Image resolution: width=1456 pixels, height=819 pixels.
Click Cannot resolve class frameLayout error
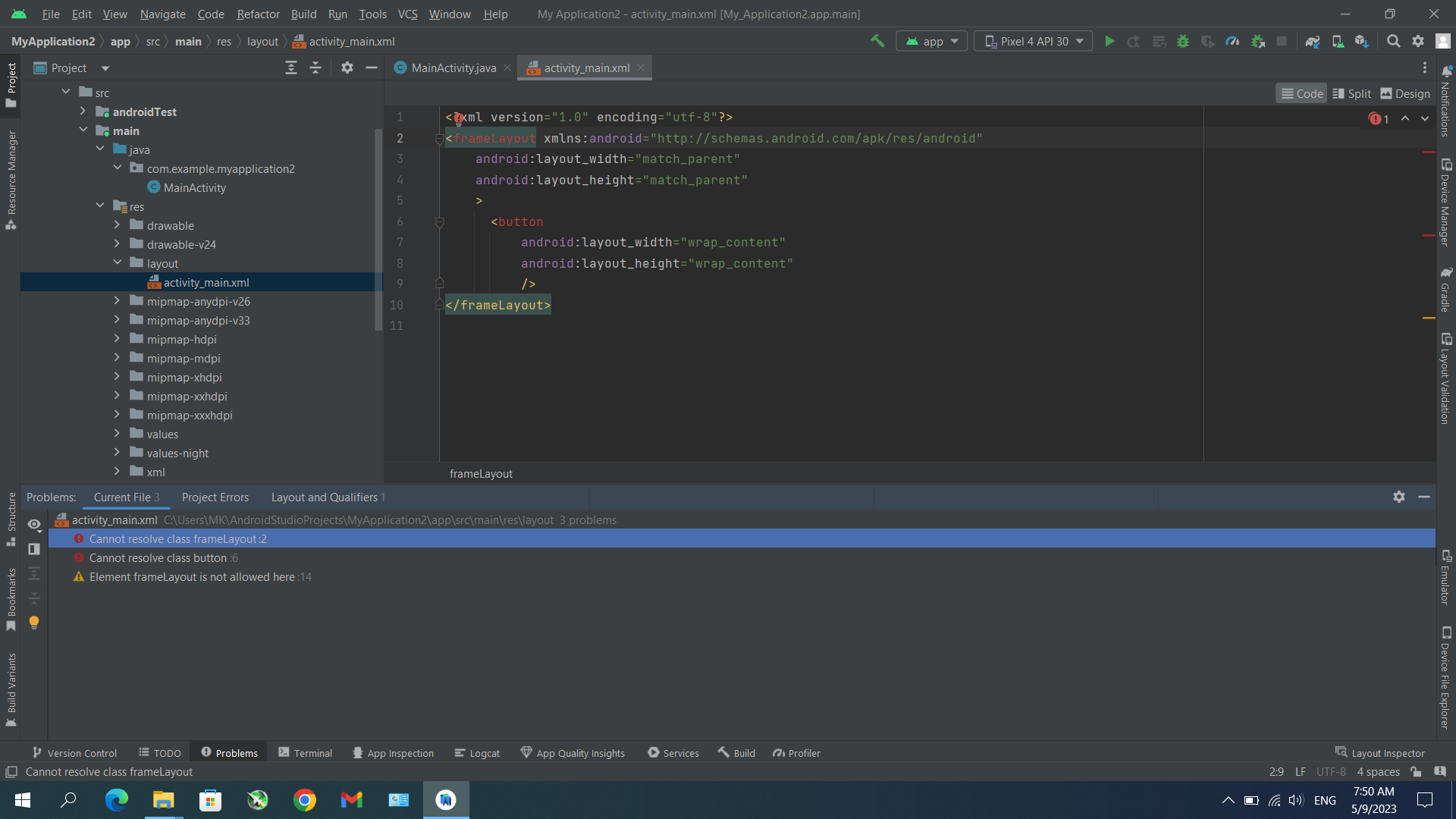click(177, 539)
